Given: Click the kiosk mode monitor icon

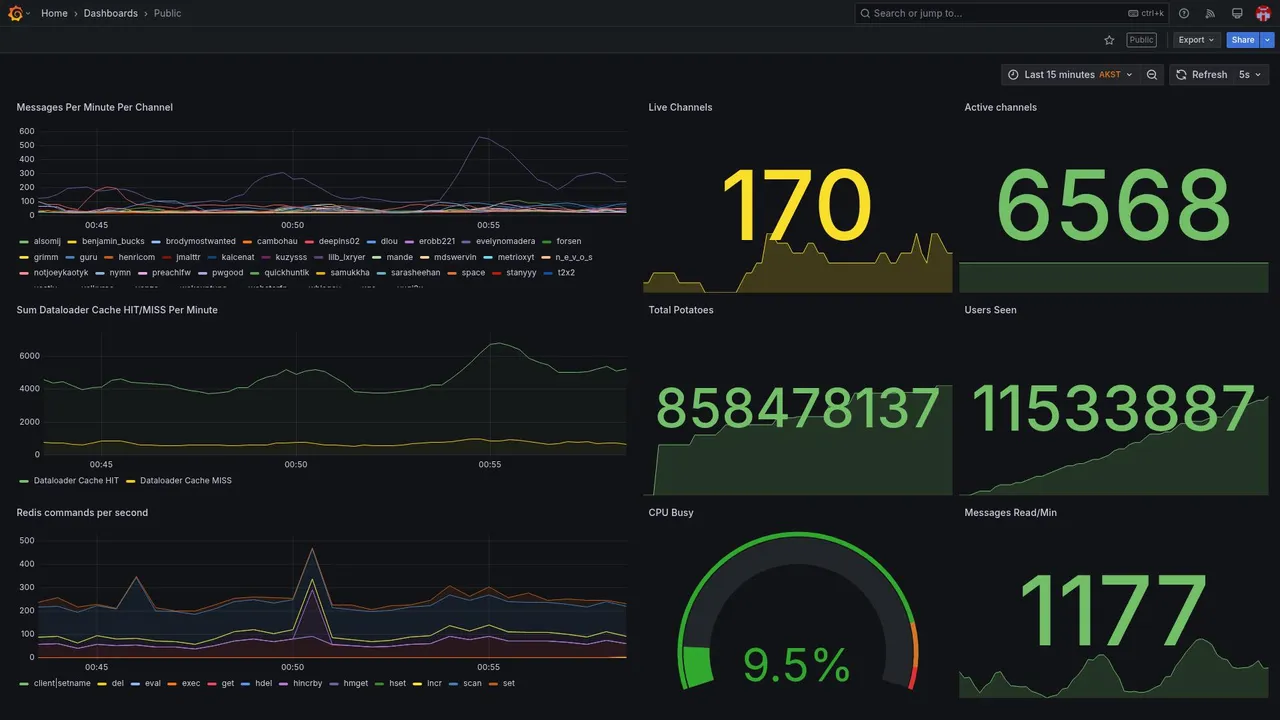Looking at the screenshot, I should coord(1237,13).
